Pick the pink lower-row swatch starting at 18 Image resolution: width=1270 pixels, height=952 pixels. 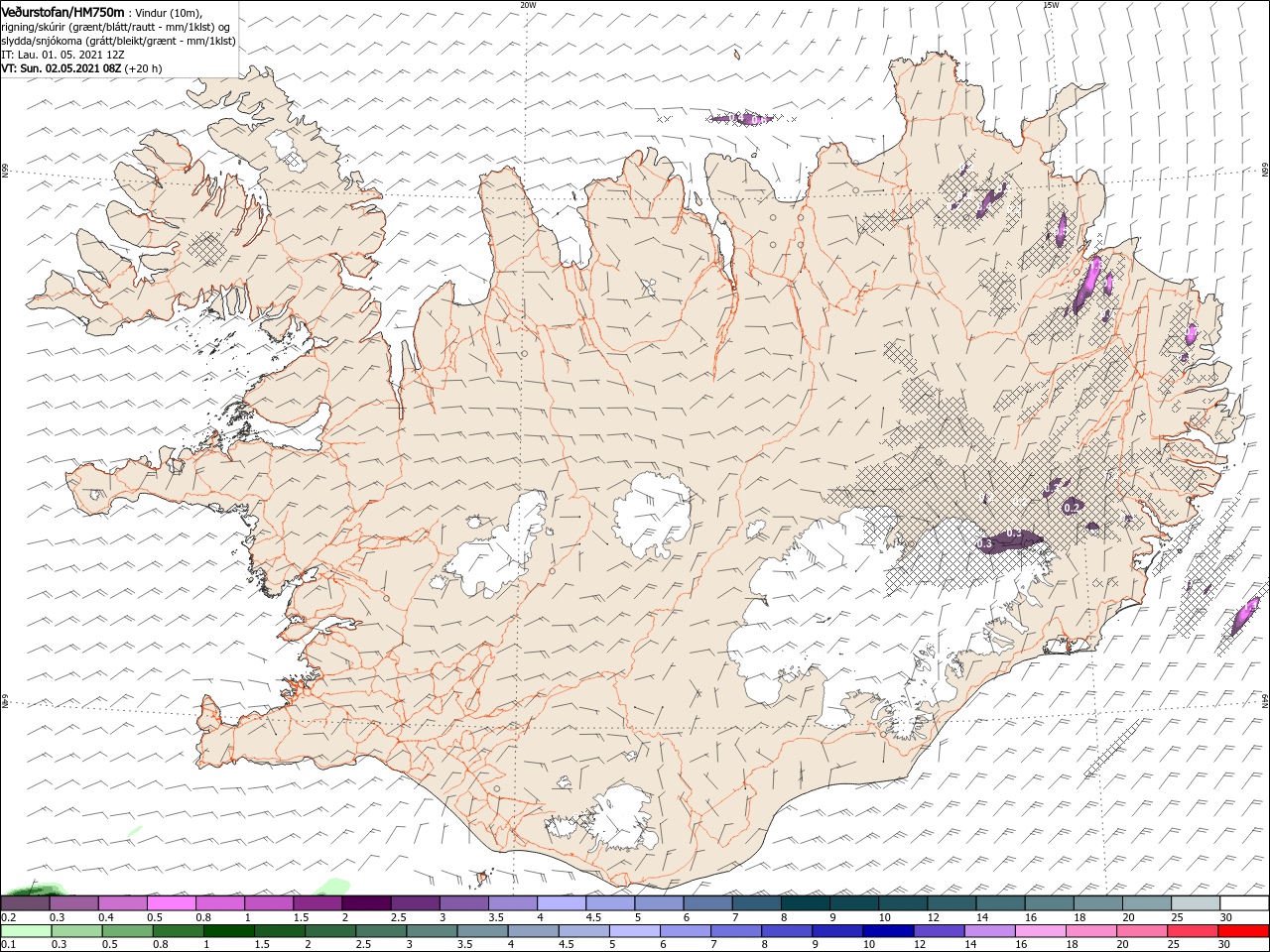point(1091,931)
